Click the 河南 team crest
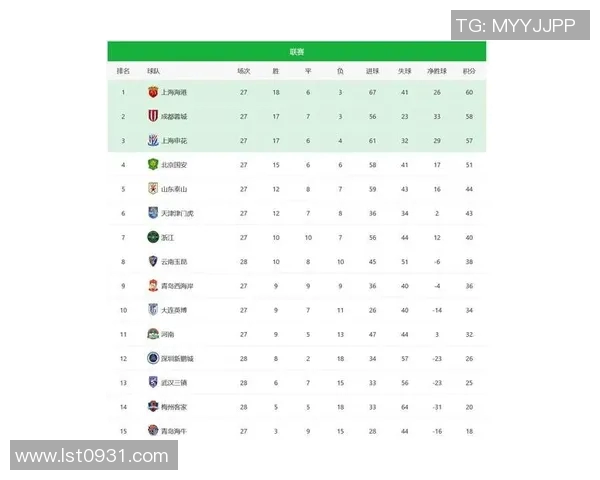This screenshot has height=480, width=600. [152, 334]
